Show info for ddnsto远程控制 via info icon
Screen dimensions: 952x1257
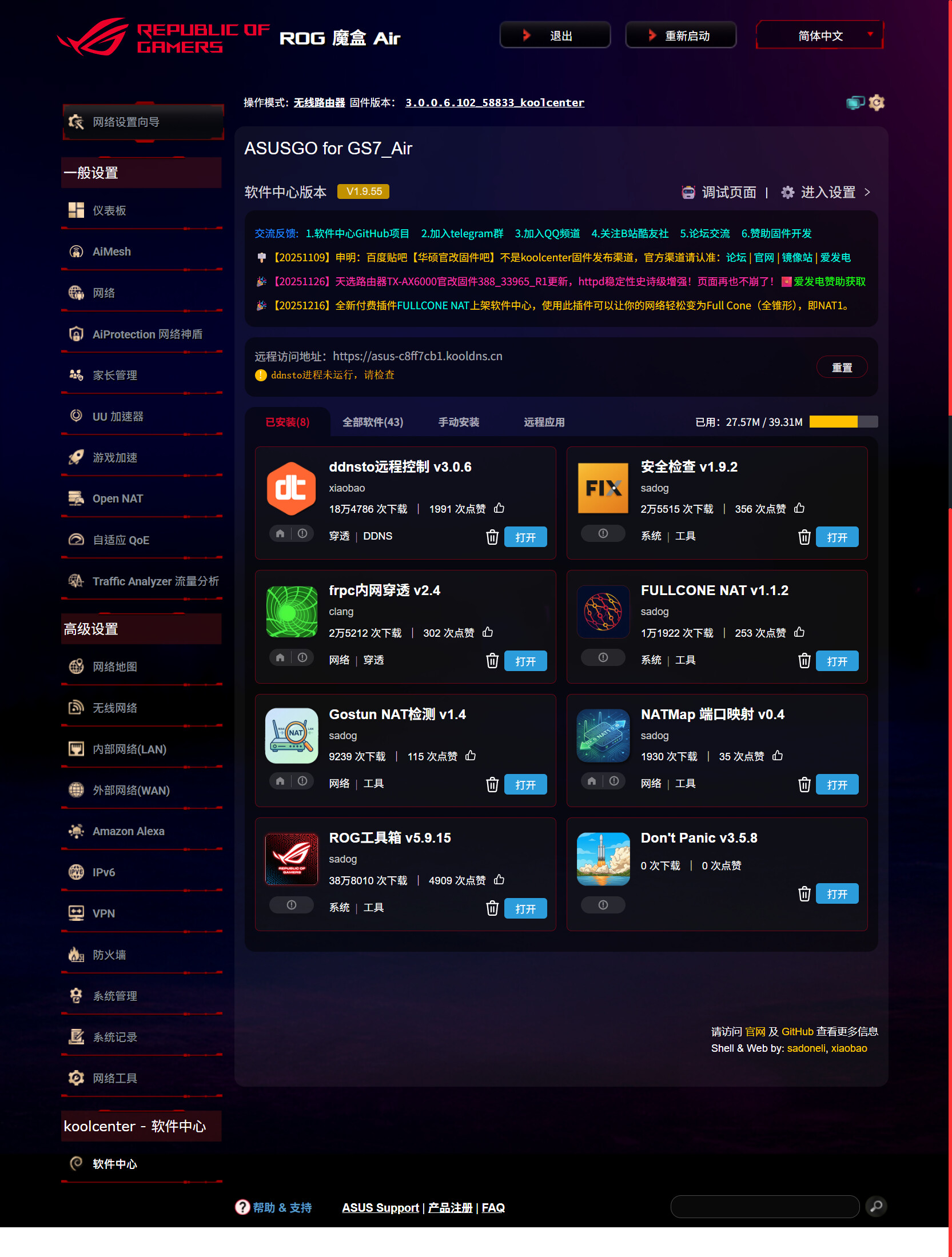point(302,533)
